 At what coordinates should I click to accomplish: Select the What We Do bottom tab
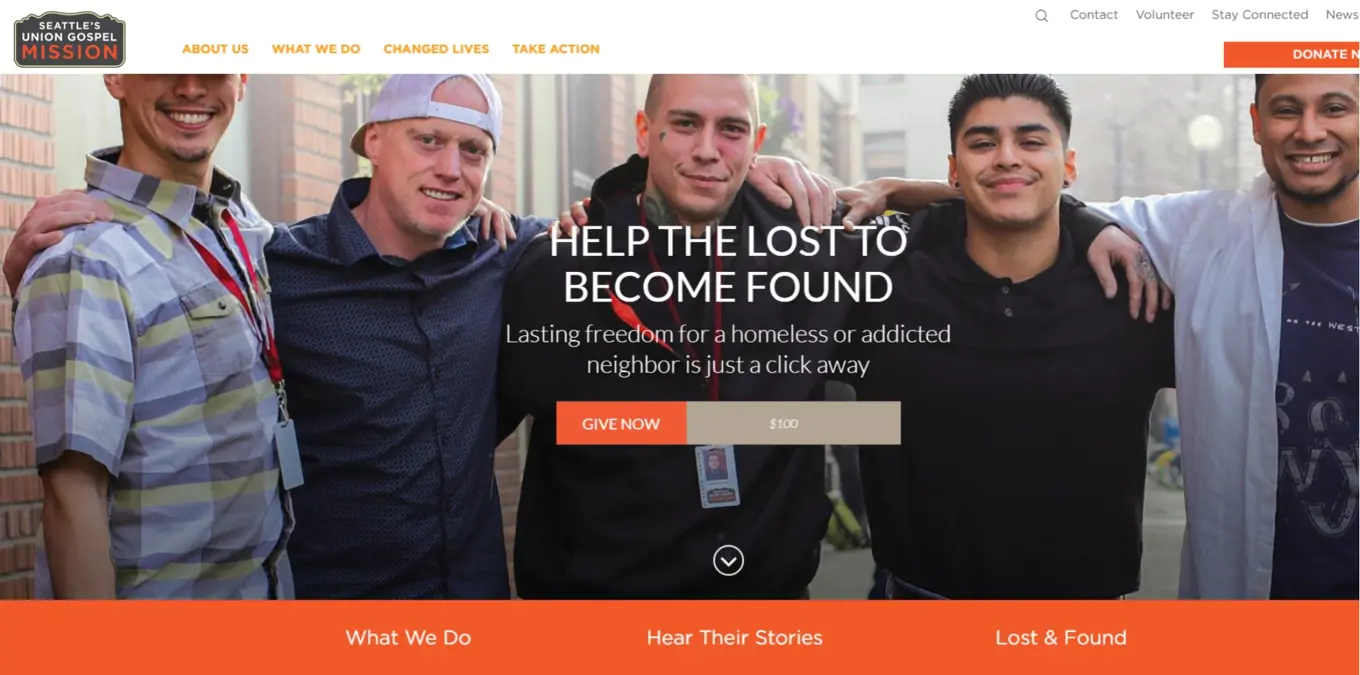point(408,638)
